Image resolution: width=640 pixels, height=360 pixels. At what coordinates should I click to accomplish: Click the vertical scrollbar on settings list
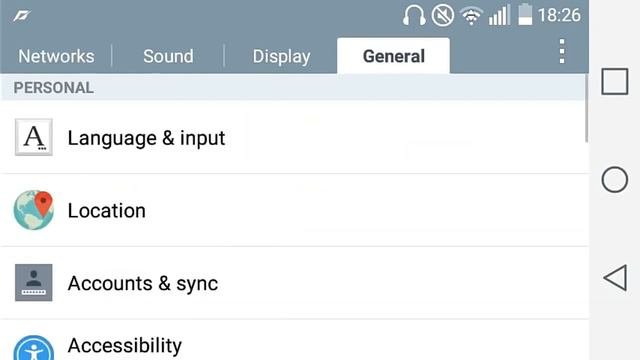[x=587, y=108]
